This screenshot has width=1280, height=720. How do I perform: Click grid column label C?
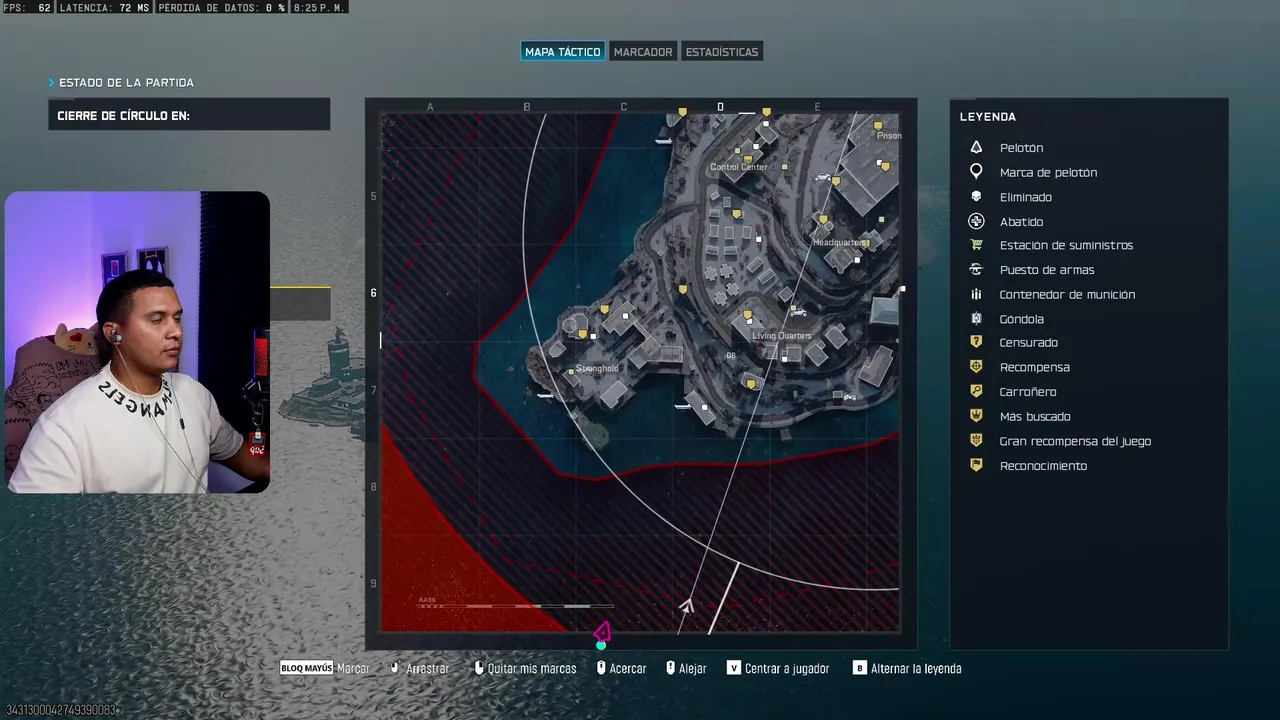pos(624,107)
